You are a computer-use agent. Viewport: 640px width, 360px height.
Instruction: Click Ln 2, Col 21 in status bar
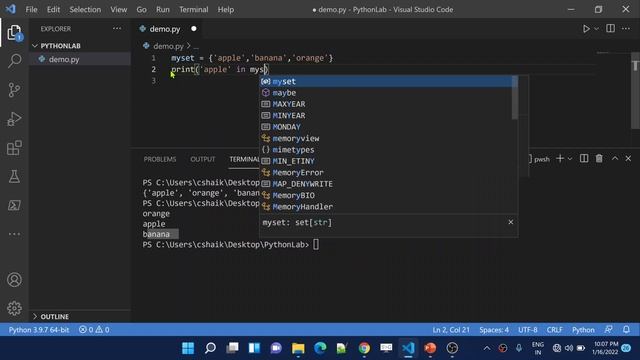(451, 329)
